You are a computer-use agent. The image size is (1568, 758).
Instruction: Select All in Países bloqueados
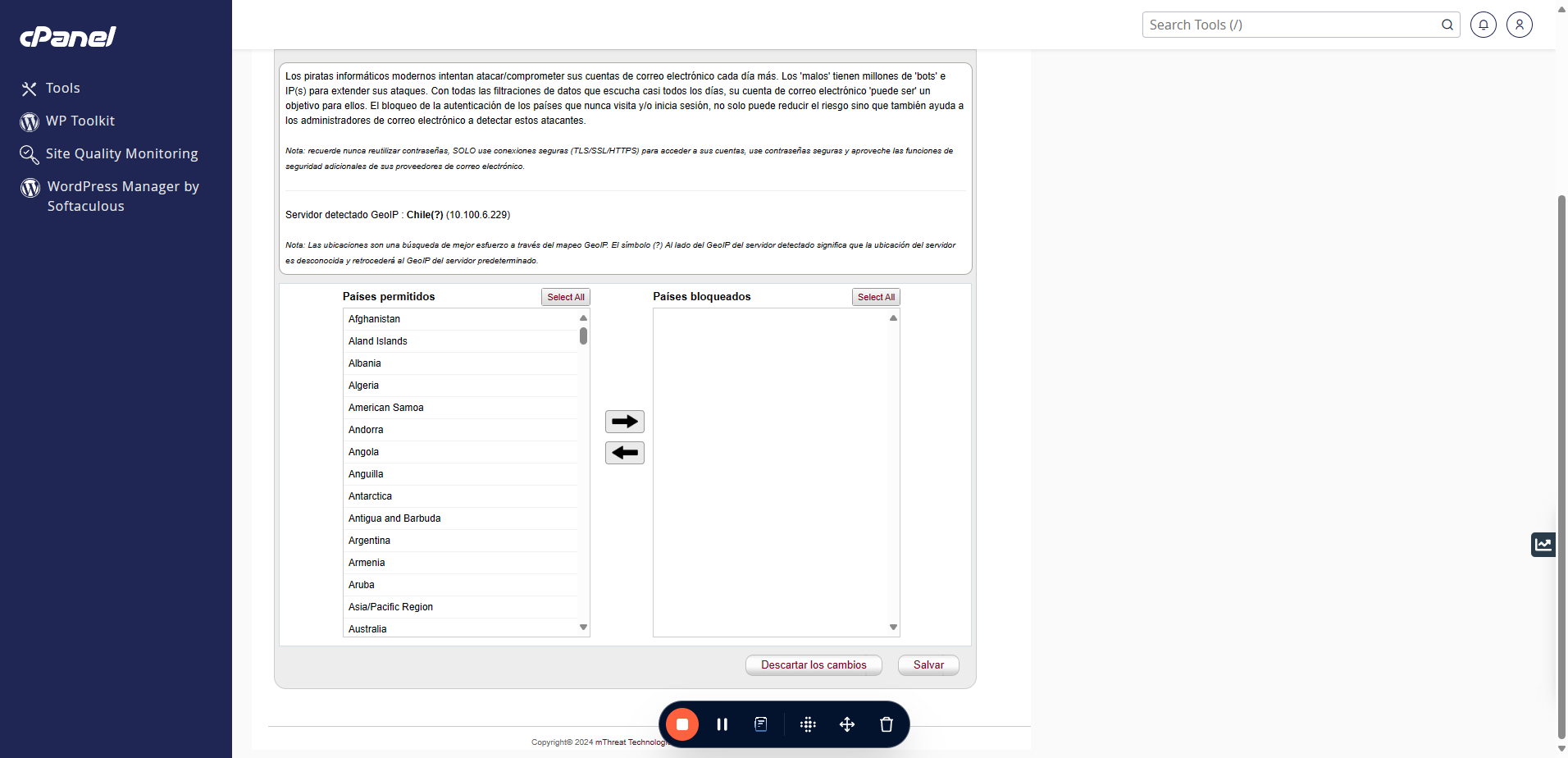point(876,297)
